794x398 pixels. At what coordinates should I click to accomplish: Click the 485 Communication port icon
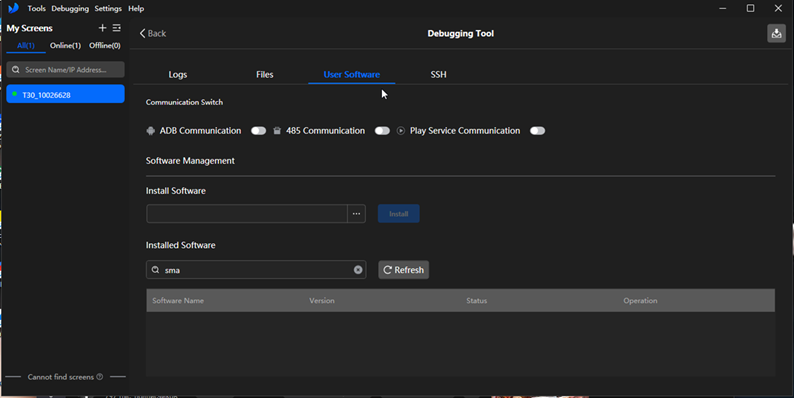tap(277, 131)
